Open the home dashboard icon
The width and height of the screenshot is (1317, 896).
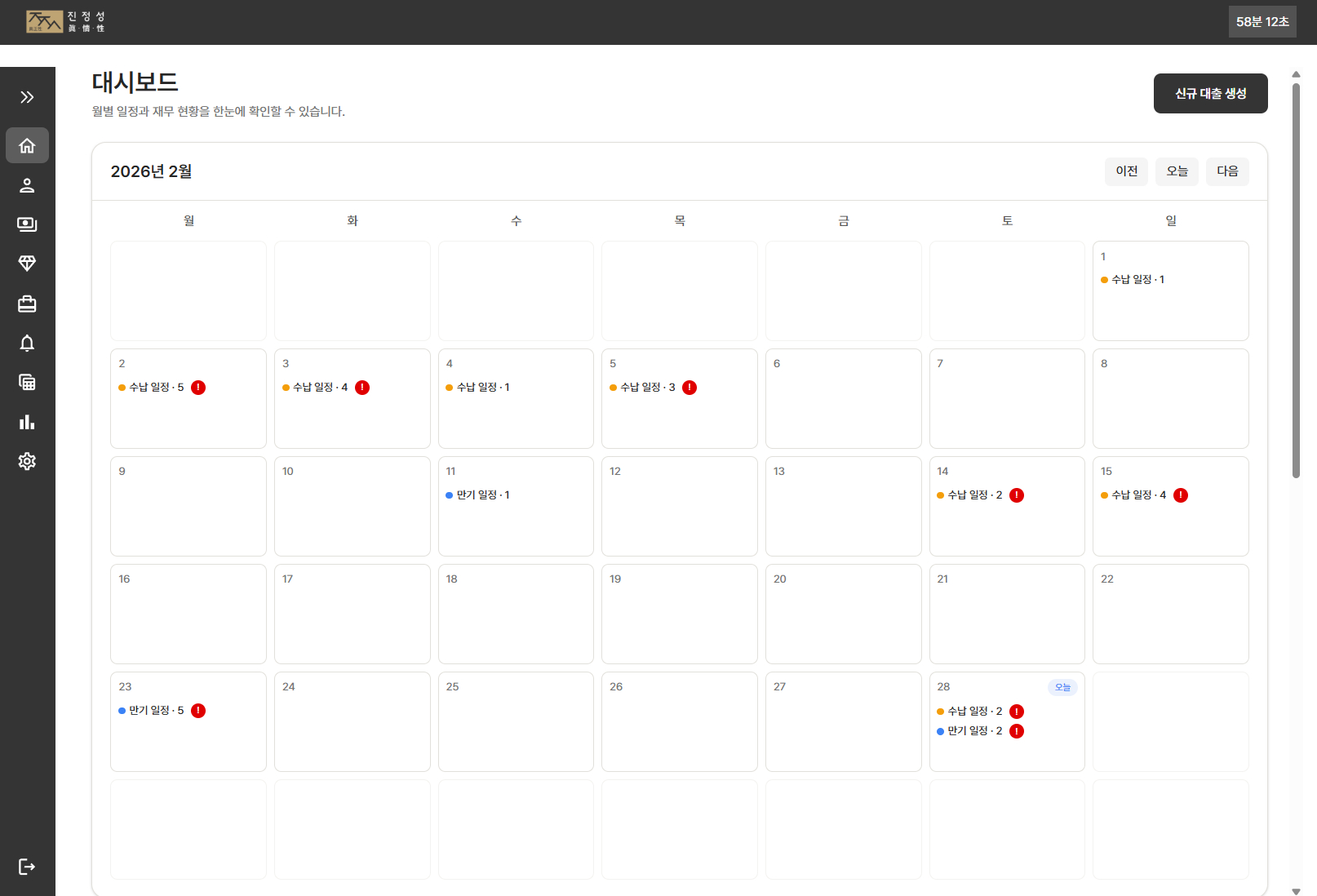coord(27,145)
